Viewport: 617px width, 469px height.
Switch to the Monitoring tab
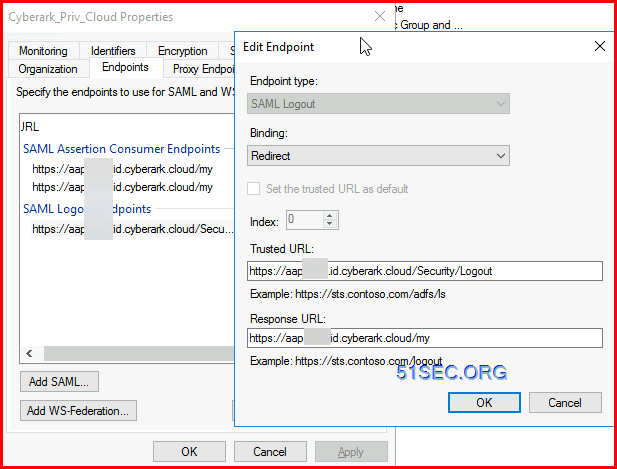coord(43,51)
